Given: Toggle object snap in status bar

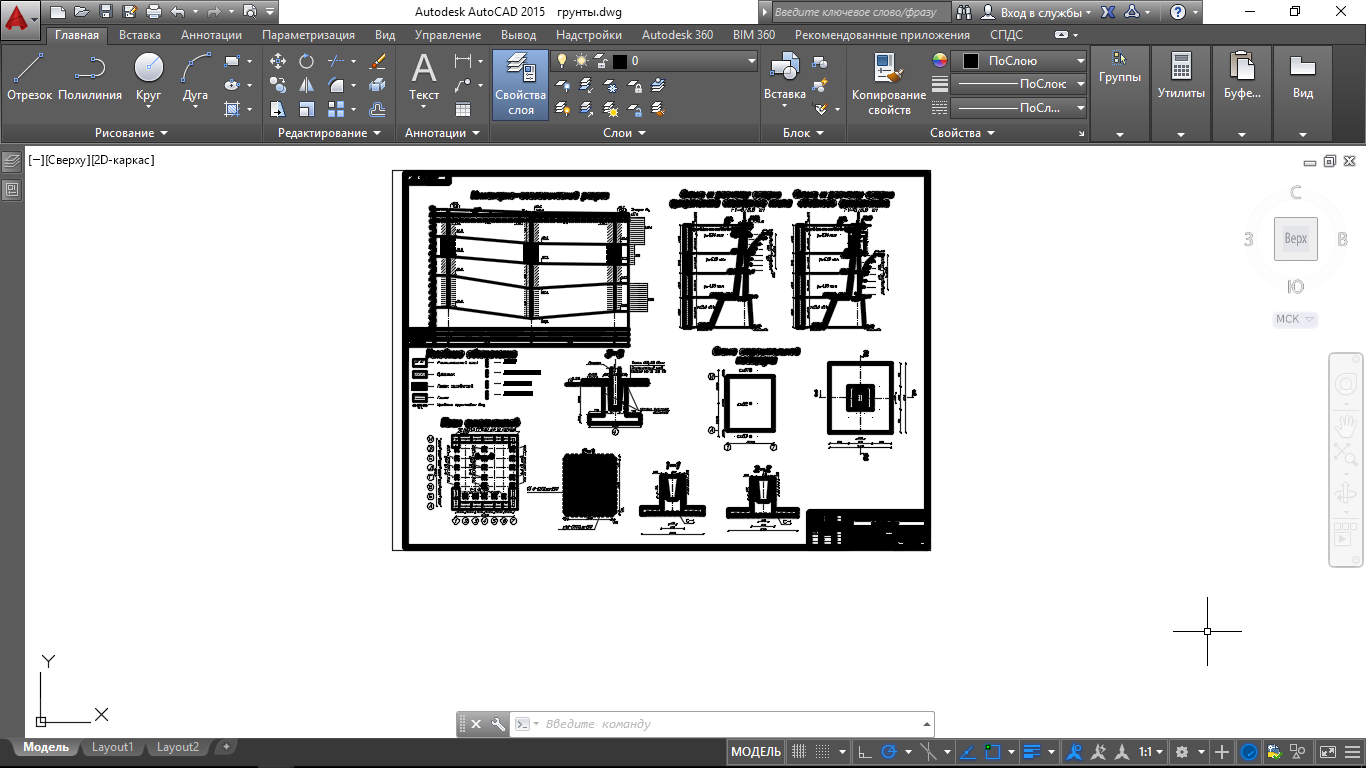Looking at the screenshot, I should 993,752.
